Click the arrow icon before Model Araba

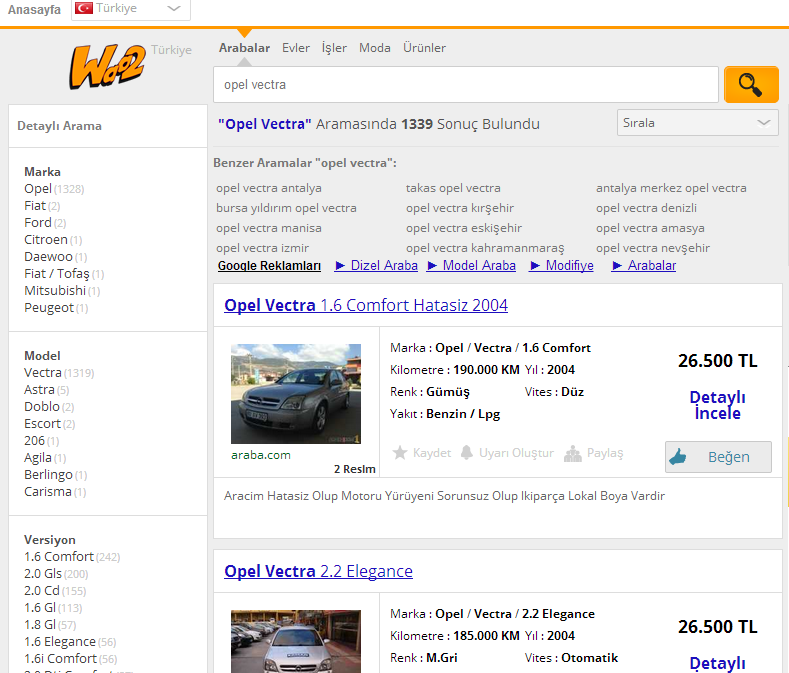click(432, 265)
